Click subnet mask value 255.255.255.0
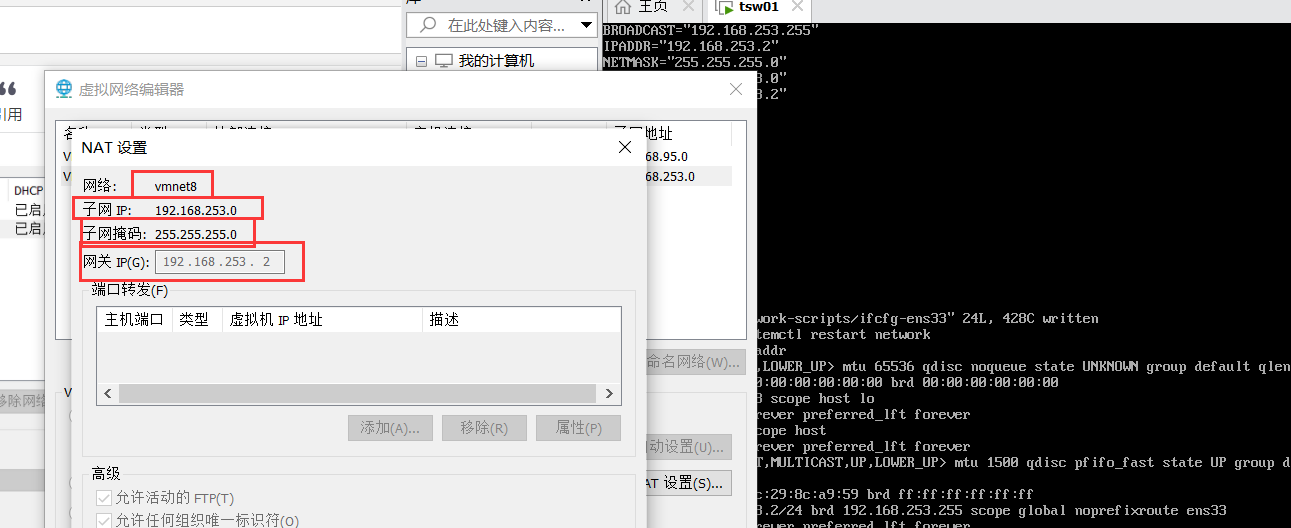Screen dimensions: 1291x528 pos(196,234)
